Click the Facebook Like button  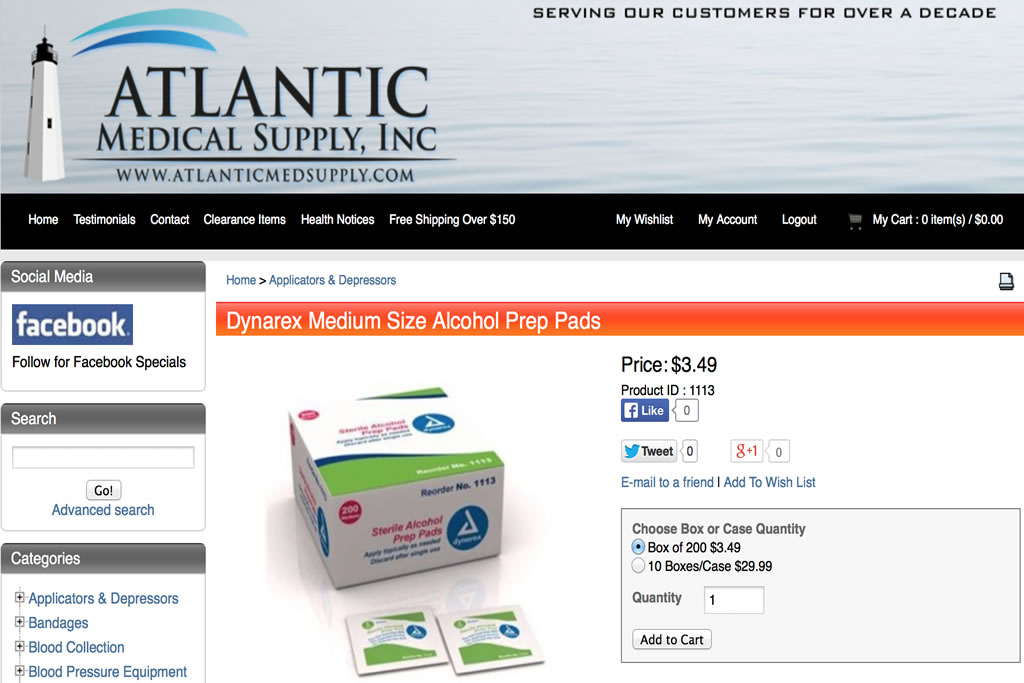(645, 411)
